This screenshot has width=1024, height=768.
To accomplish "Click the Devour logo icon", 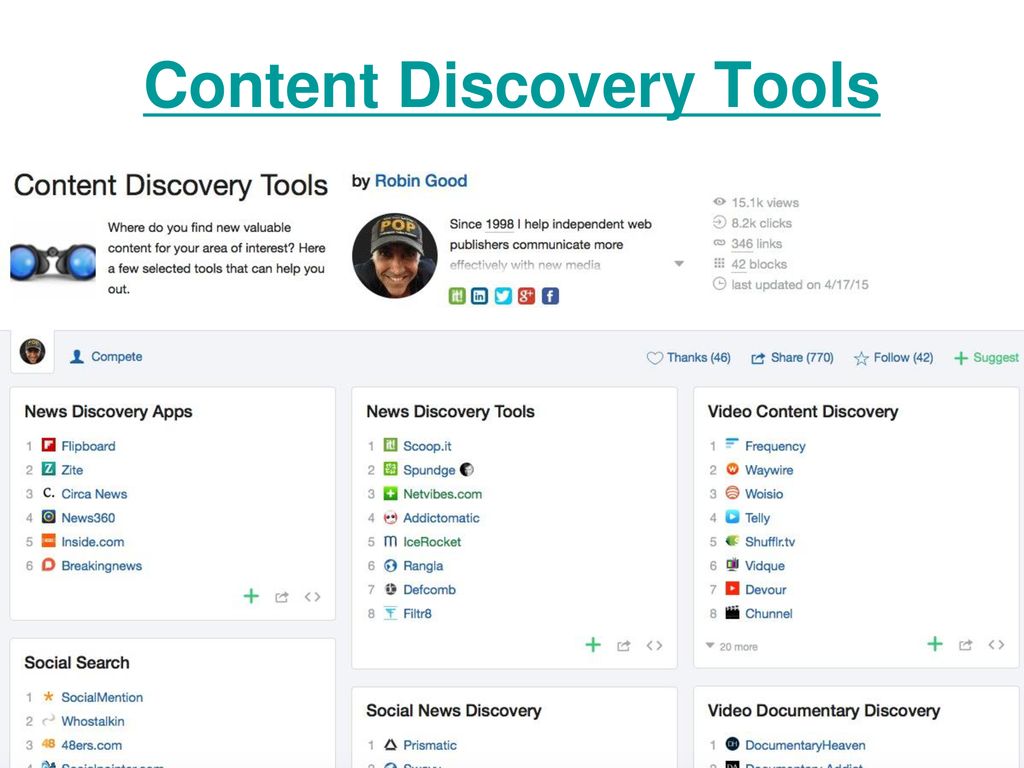I will tap(733, 588).
